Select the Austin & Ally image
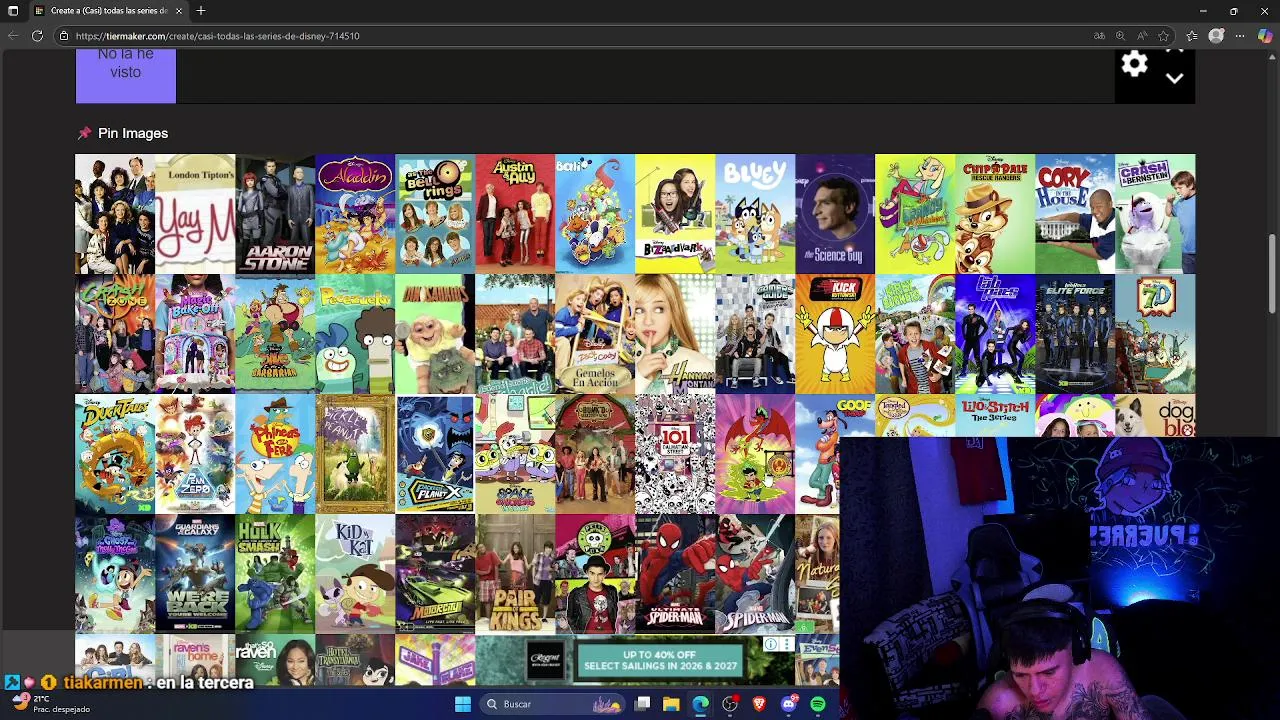 (x=515, y=213)
